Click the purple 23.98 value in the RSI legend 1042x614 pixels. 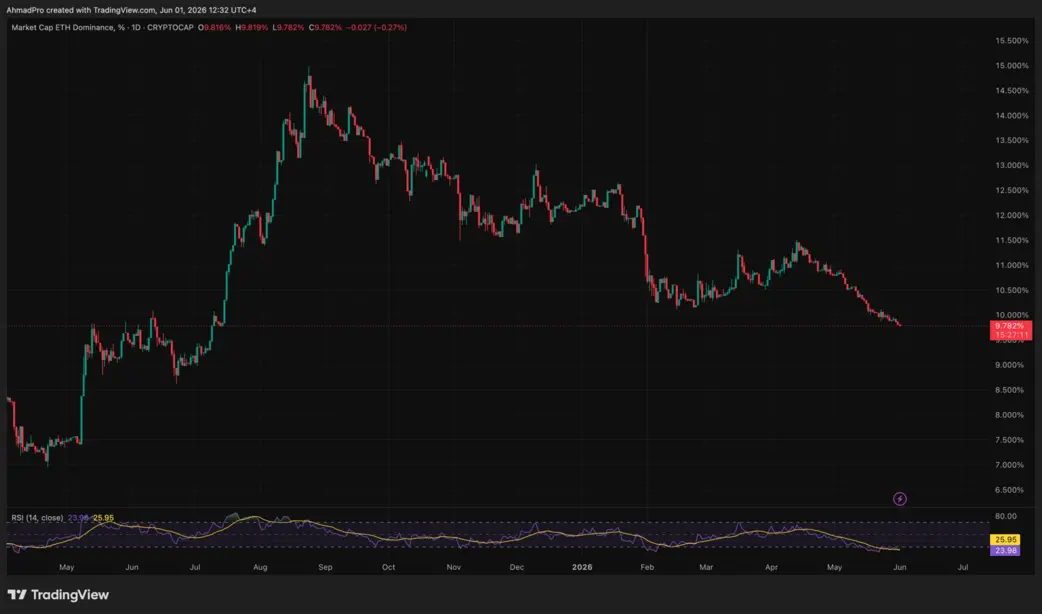(78, 518)
